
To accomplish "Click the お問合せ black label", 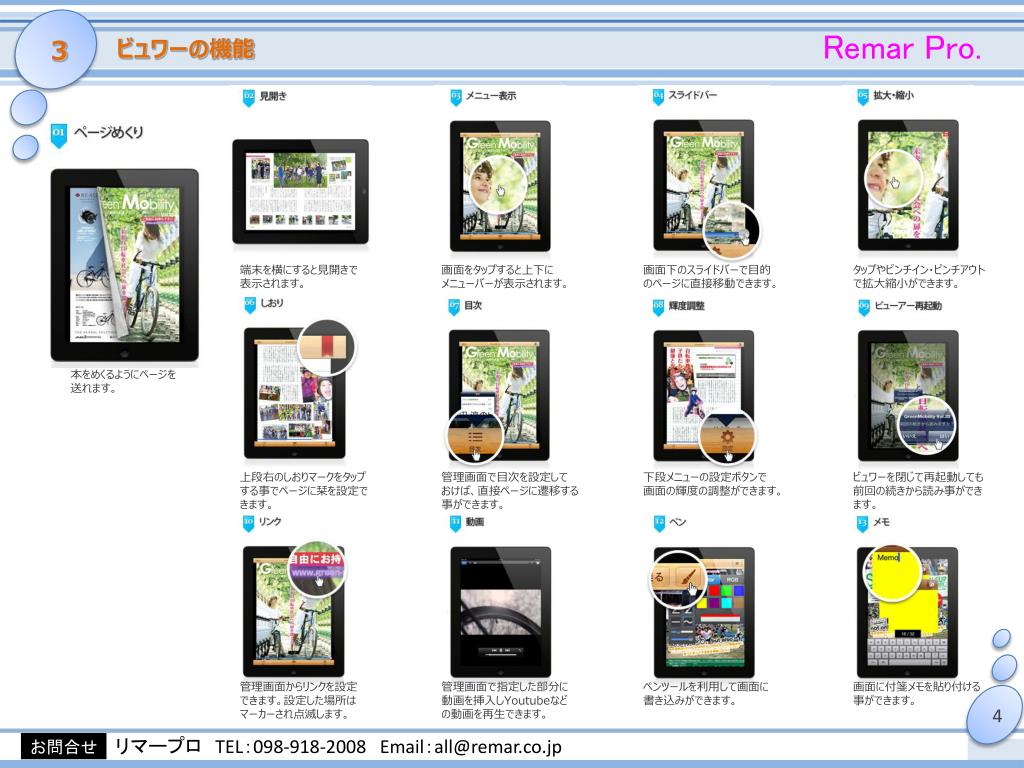I will coord(63,746).
